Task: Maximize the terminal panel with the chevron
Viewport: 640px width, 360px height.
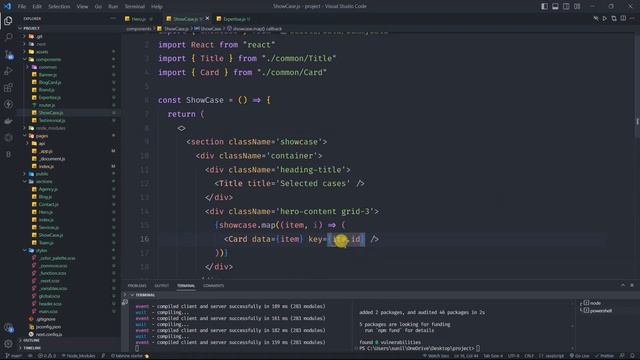Action: pos(623,285)
